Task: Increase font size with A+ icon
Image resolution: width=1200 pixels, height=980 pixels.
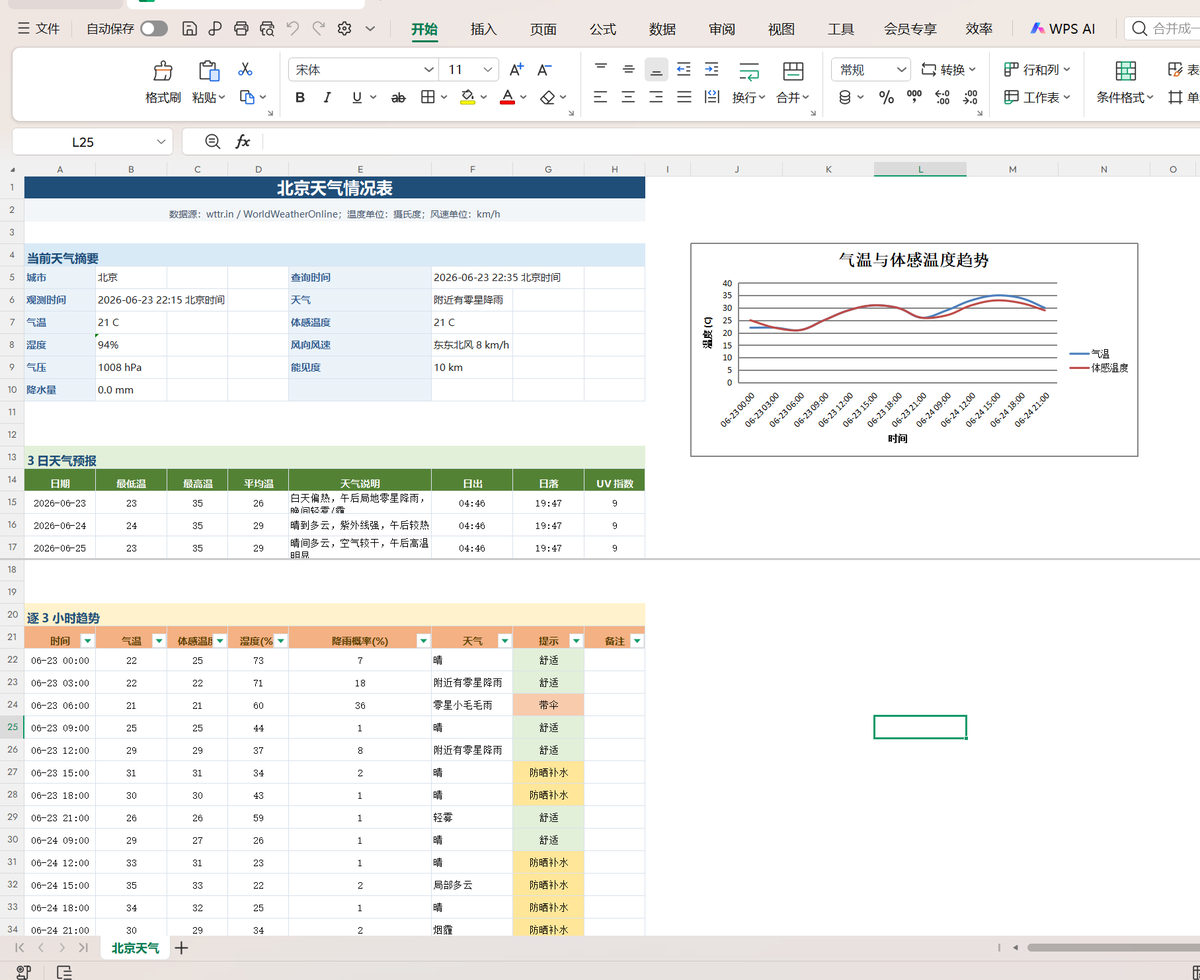Action: pos(516,70)
